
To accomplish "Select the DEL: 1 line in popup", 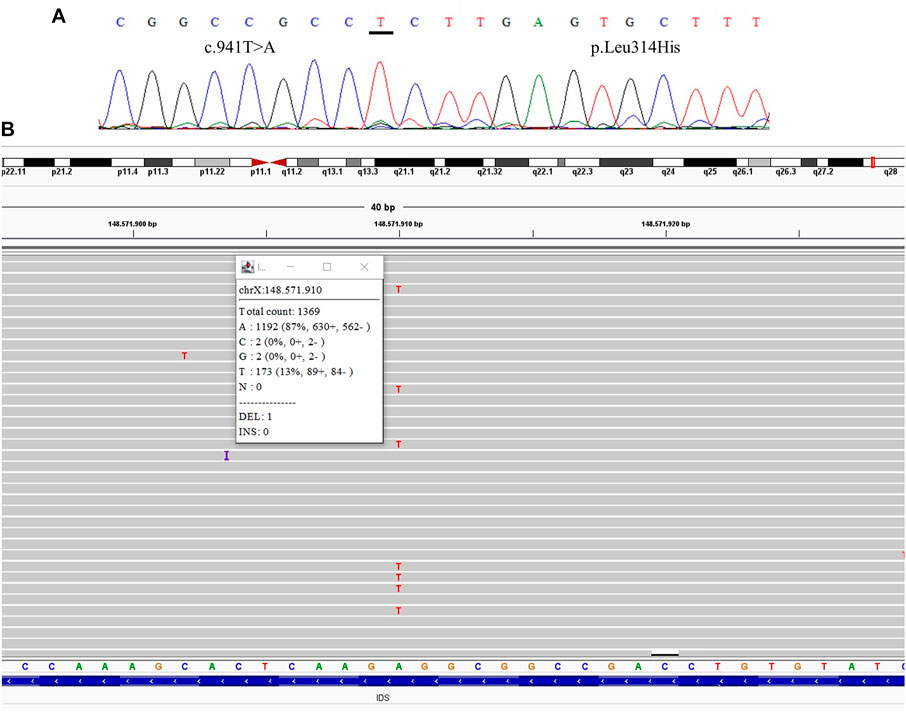I will [255, 417].
